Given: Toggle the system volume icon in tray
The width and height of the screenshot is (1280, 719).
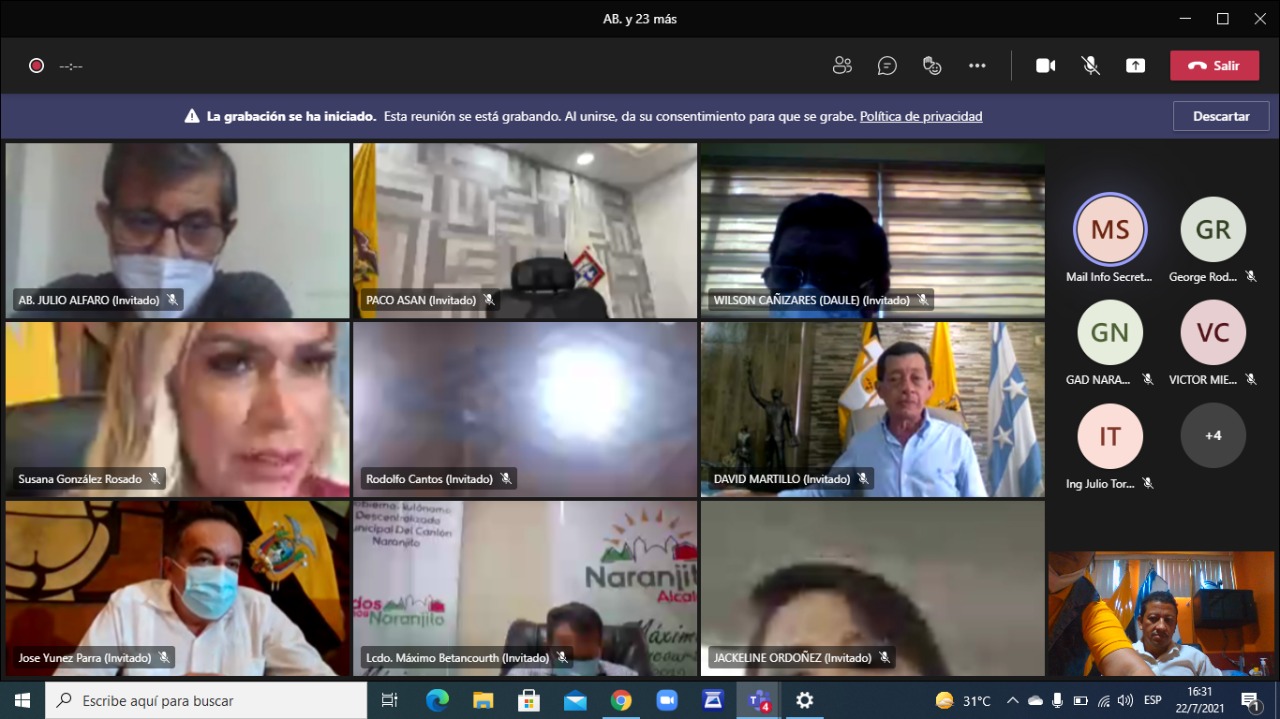Looking at the screenshot, I should click(x=1125, y=700).
